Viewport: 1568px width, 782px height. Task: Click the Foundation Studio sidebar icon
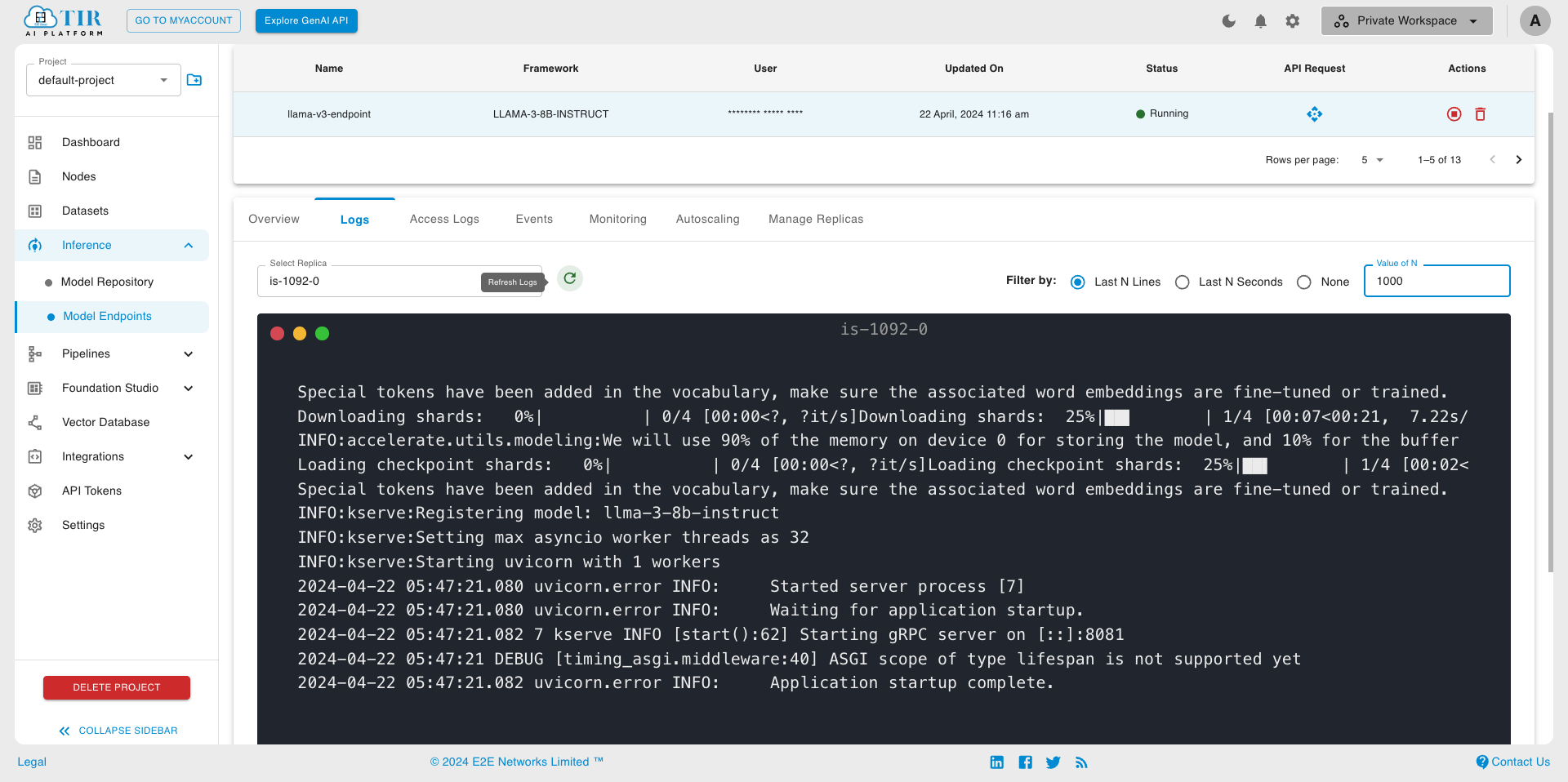click(x=35, y=388)
